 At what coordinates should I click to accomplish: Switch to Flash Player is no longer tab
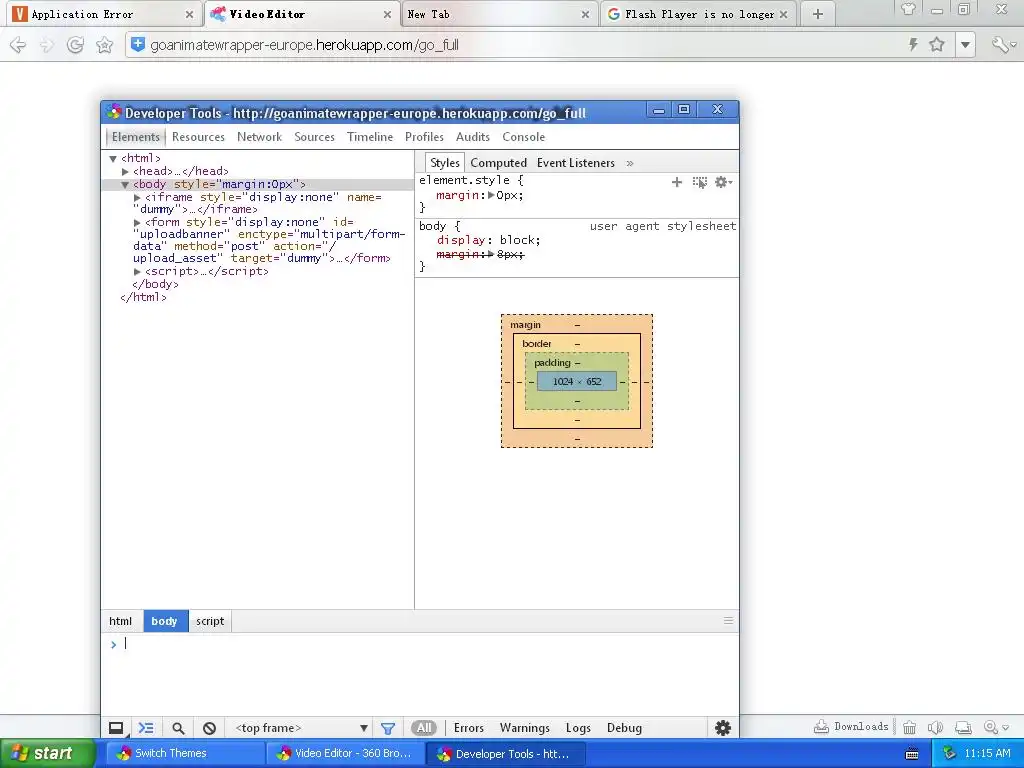tap(698, 14)
